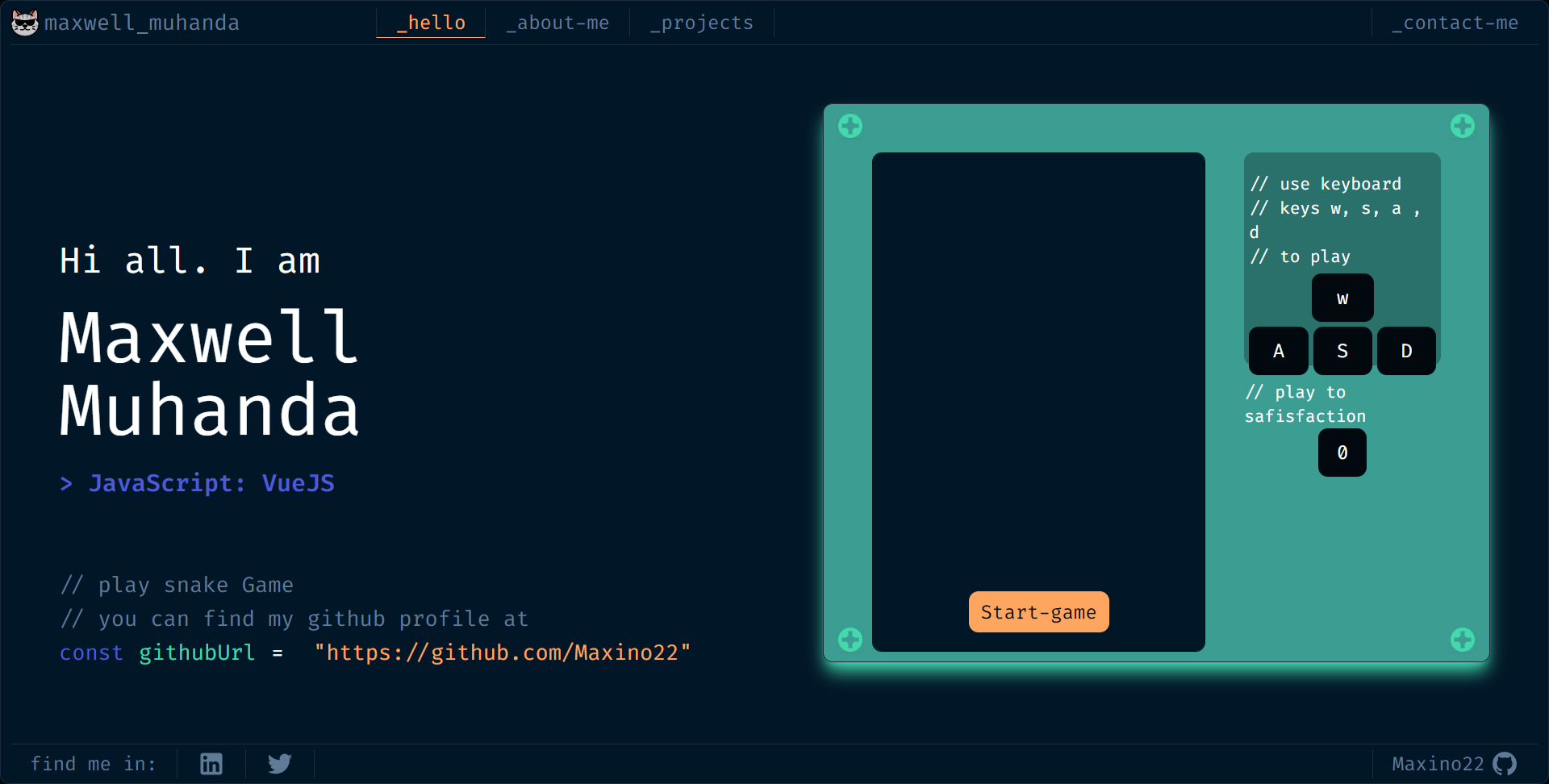
Task: Click the 'githubUrl' variable name
Action: pyautogui.click(x=197, y=653)
